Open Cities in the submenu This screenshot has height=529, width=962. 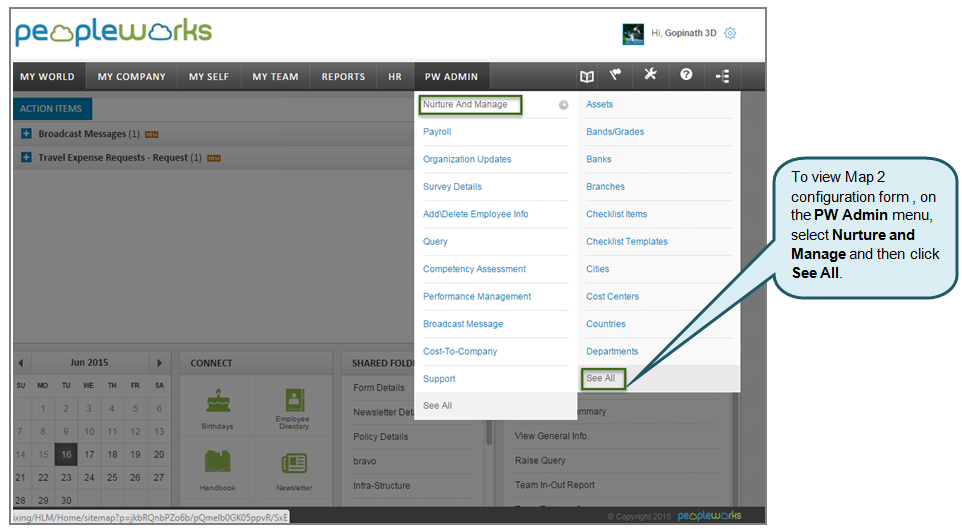[597, 269]
